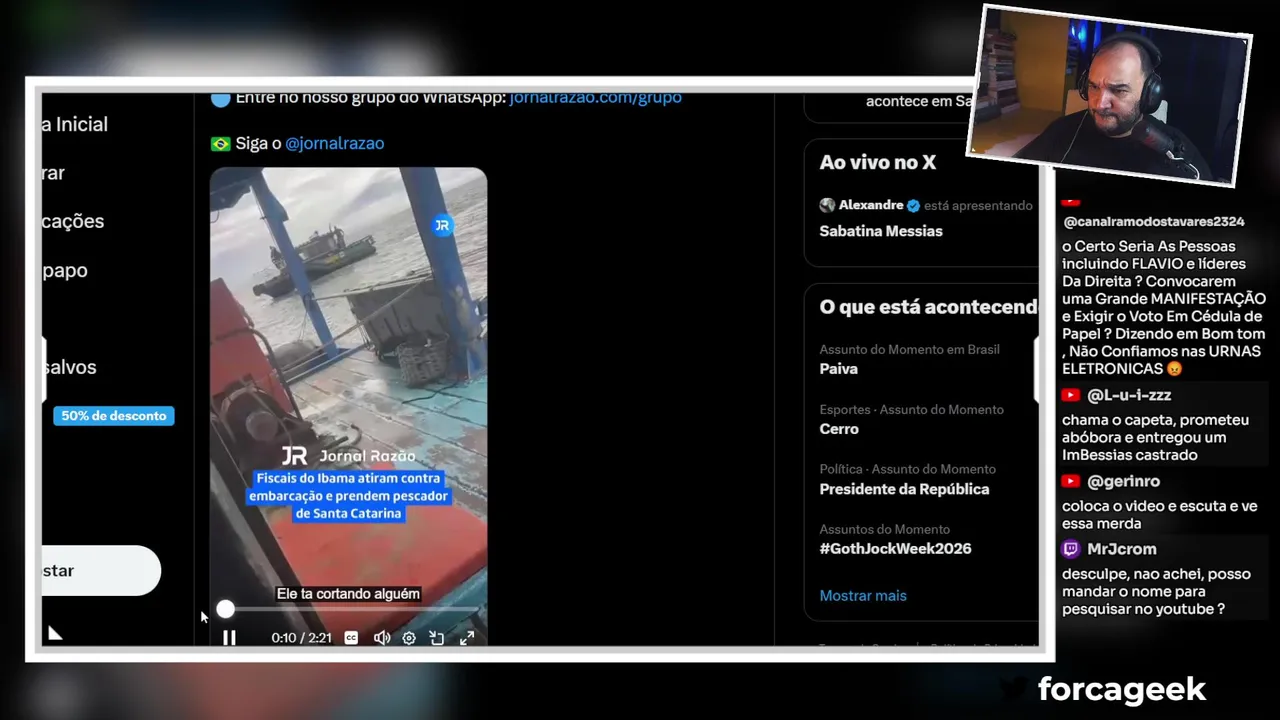Click YouTube icon beside @L-u-i-zzz

click(x=1071, y=396)
